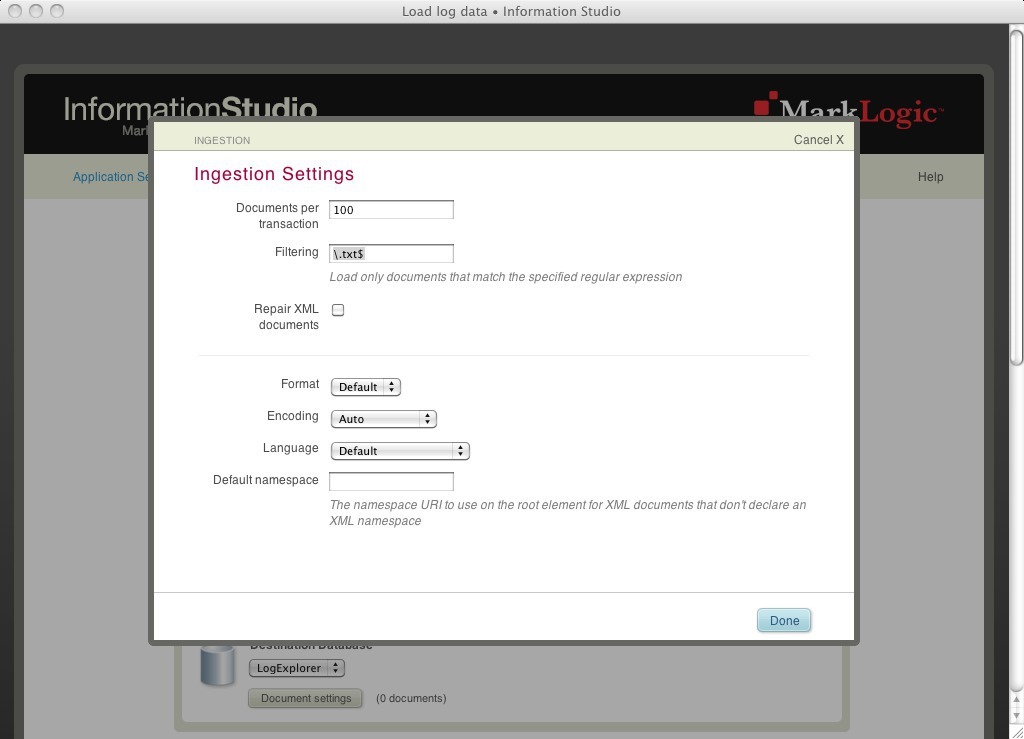
Task: Open the Encoding dropdown set to Auto
Action: point(384,419)
